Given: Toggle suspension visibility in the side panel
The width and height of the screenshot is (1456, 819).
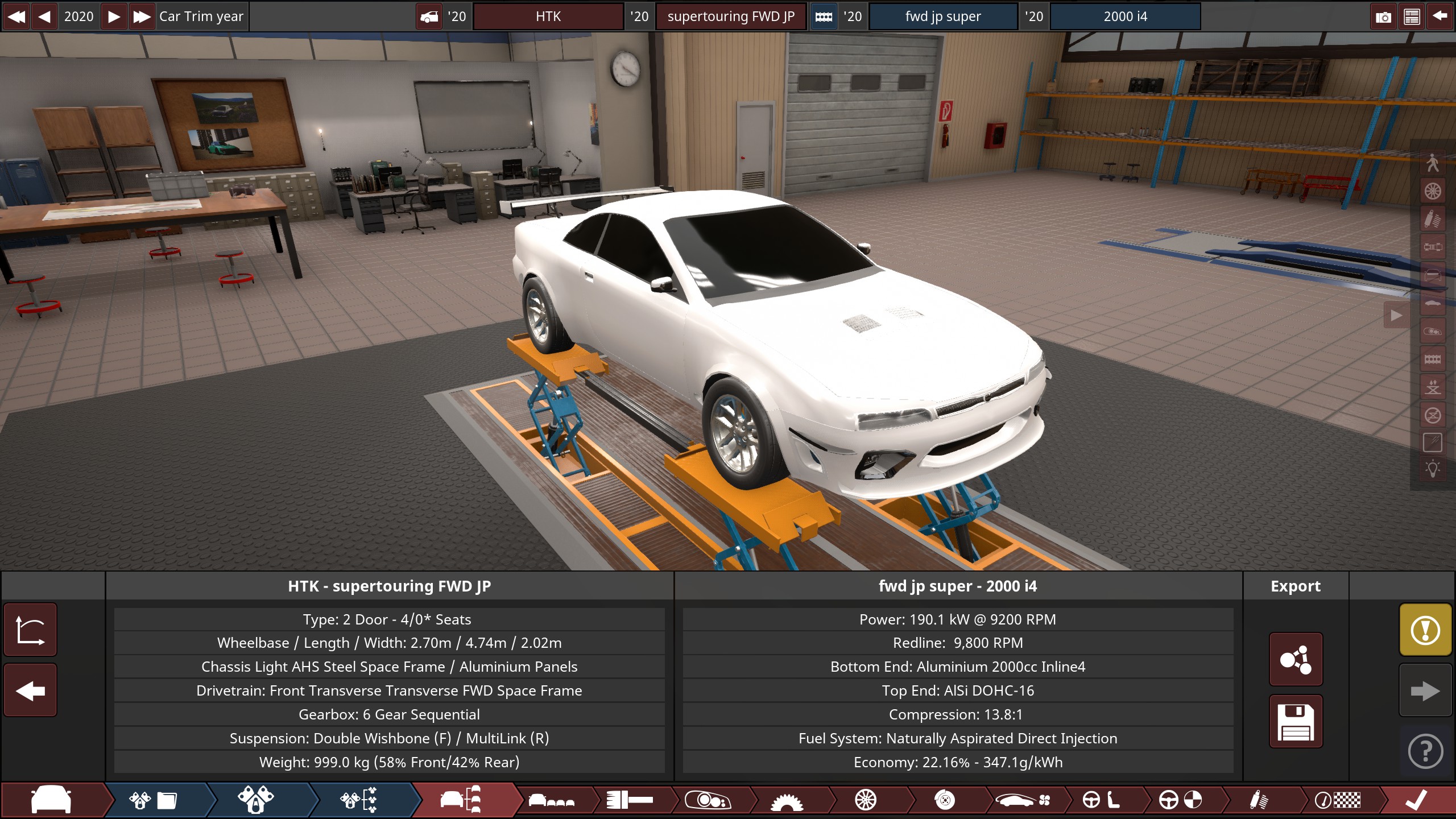Looking at the screenshot, I should tap(1433, 218).
